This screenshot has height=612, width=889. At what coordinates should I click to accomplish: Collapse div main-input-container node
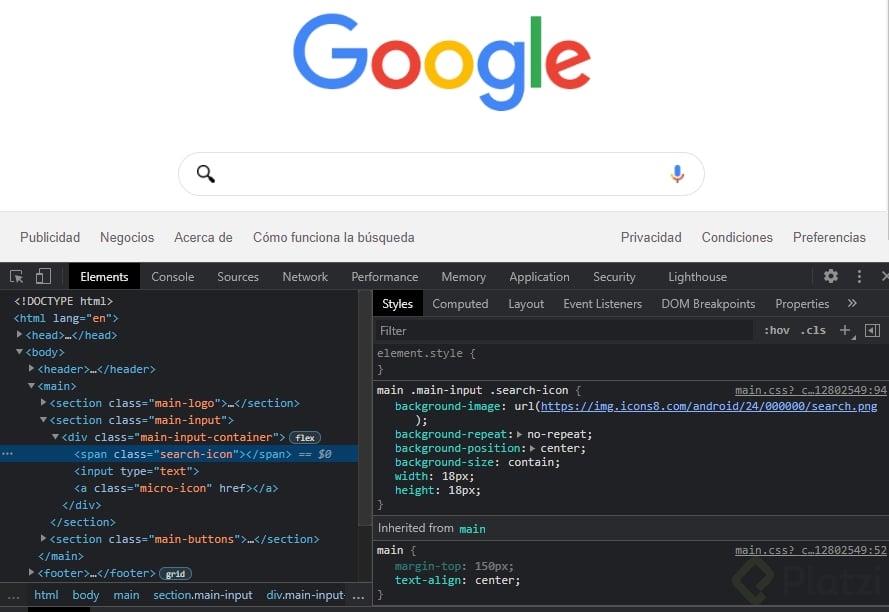point(56,437)
